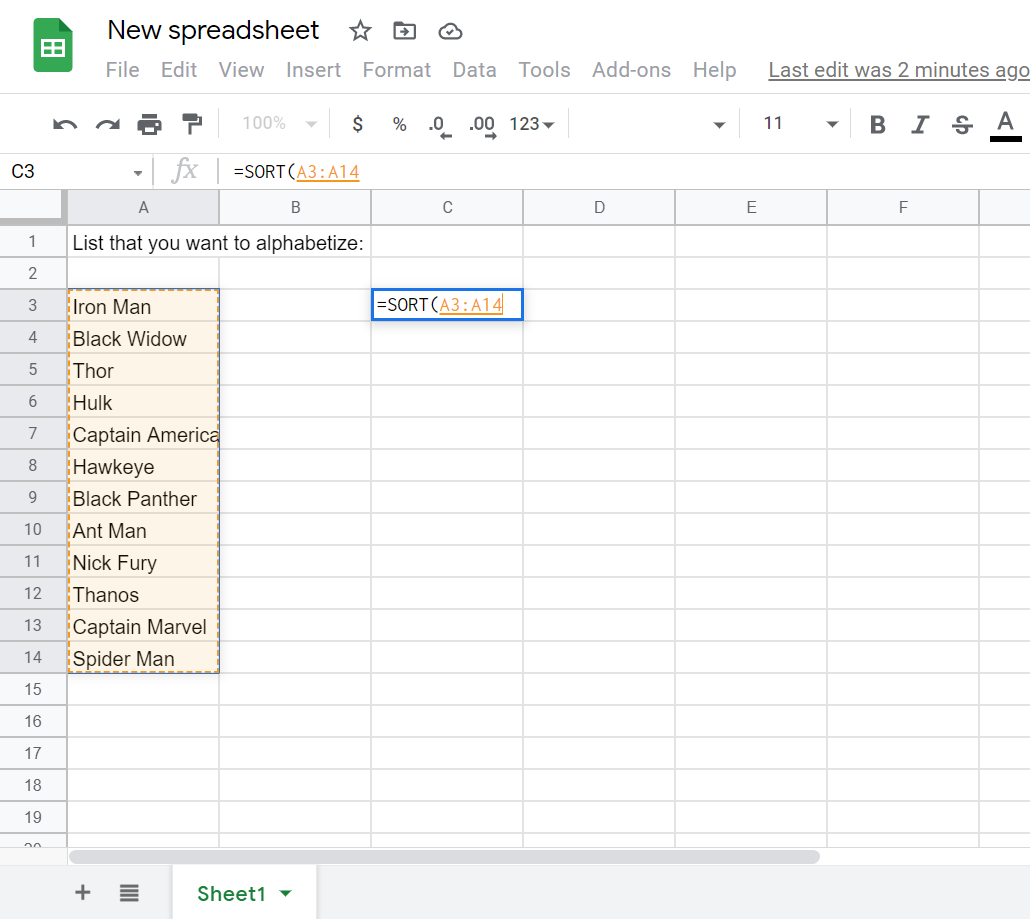
Task: Click cell containing Black Panther
Action: (143, 497)
